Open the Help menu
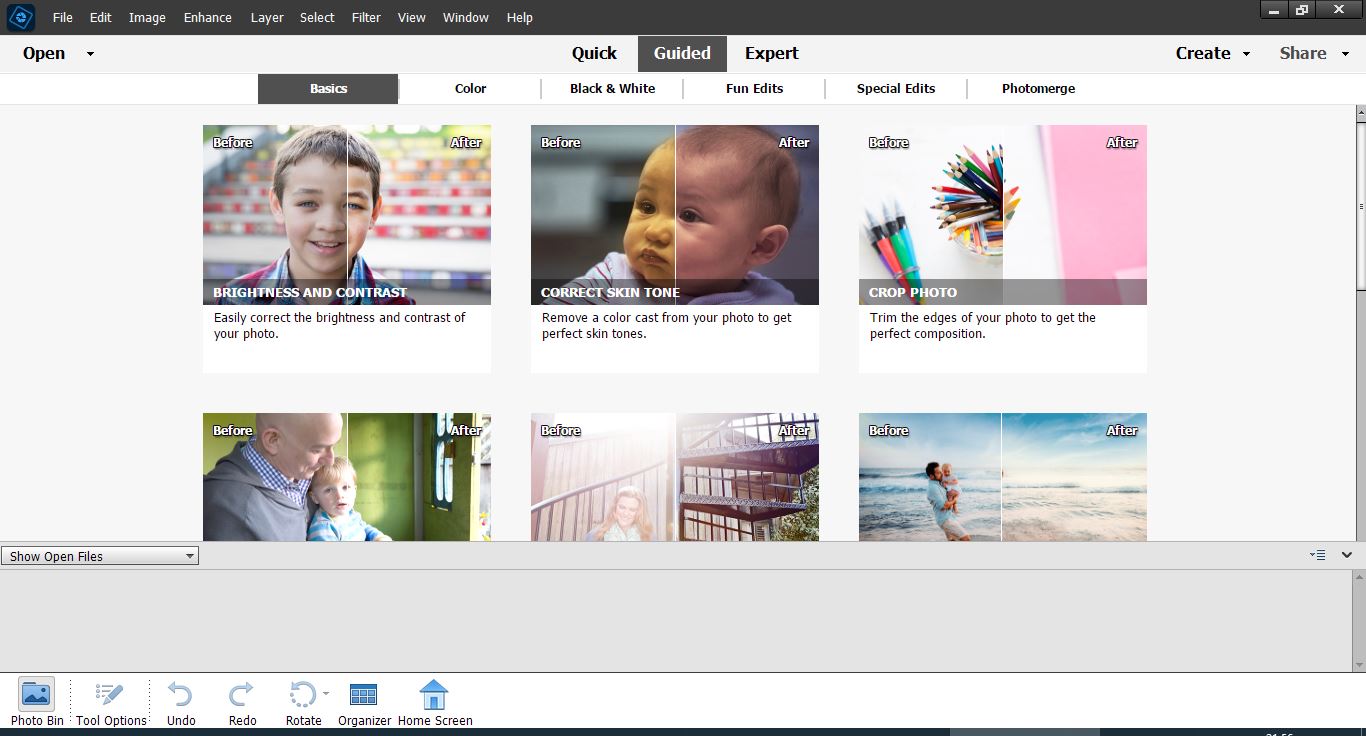The height and width of the screenshot is (736, 1366). [519, 17]
